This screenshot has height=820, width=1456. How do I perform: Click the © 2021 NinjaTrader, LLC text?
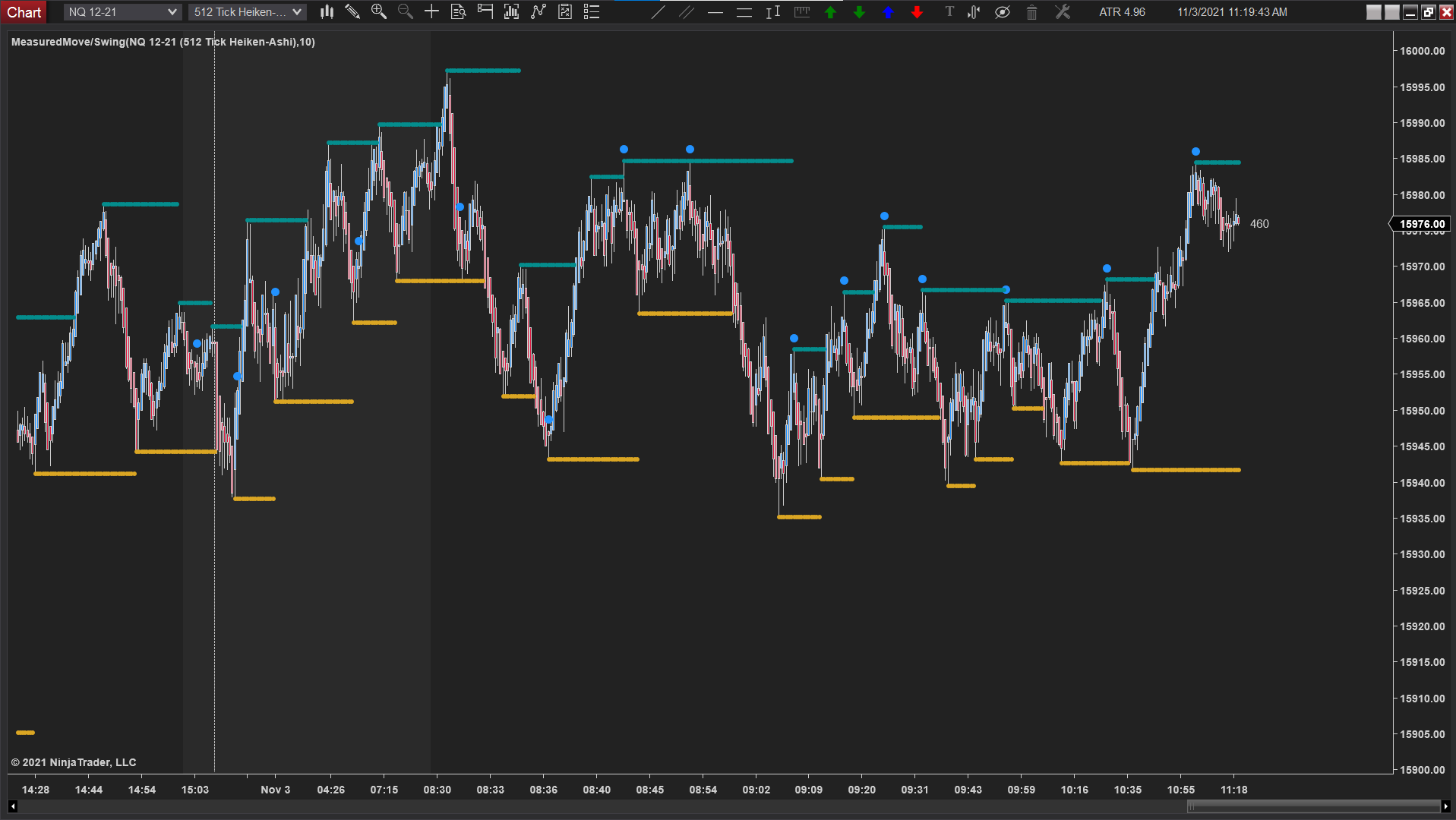pyautogui.click(x=74, y=762)
